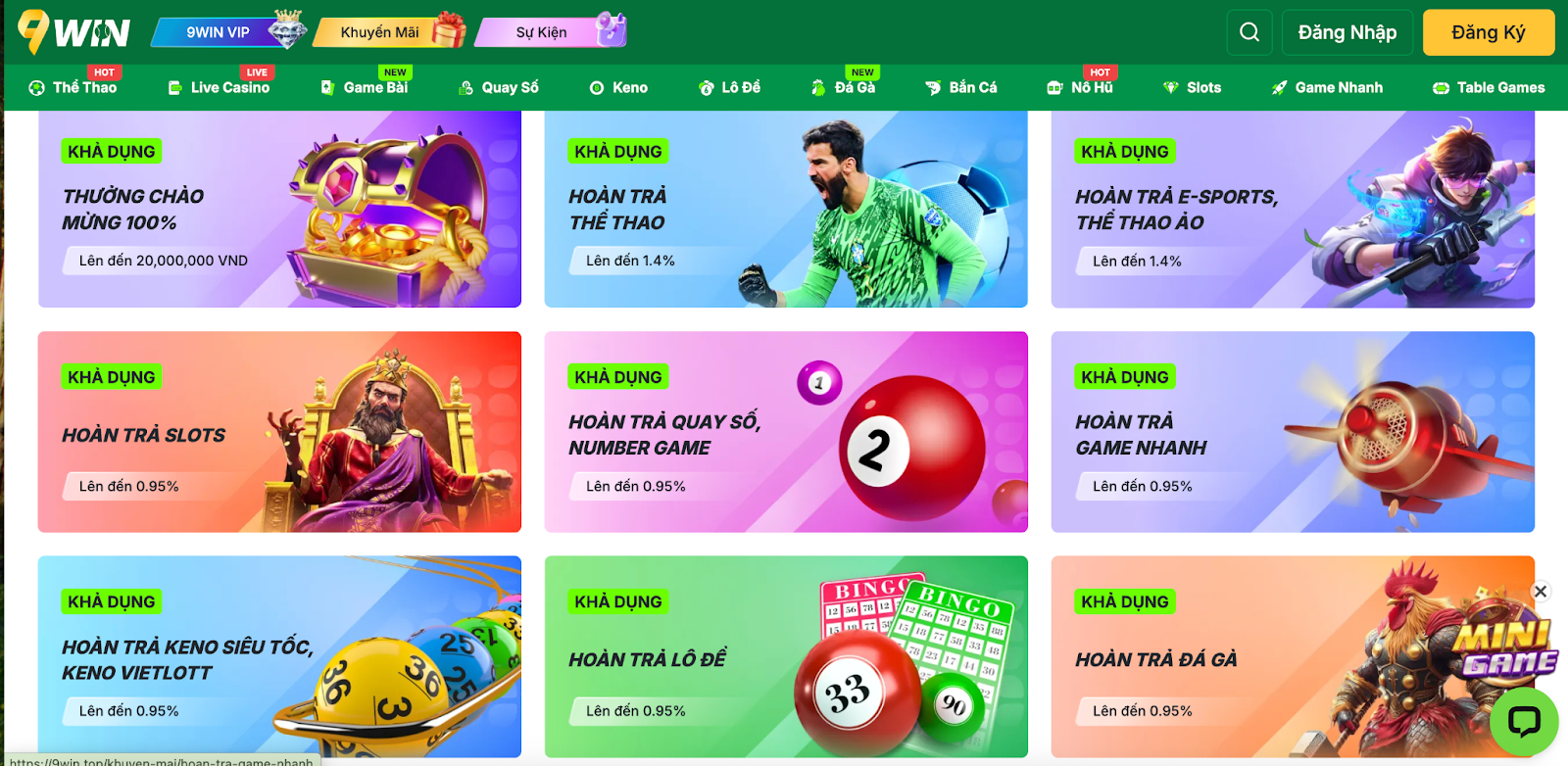Switch to the Sự Kiện tab

point(551,32)
